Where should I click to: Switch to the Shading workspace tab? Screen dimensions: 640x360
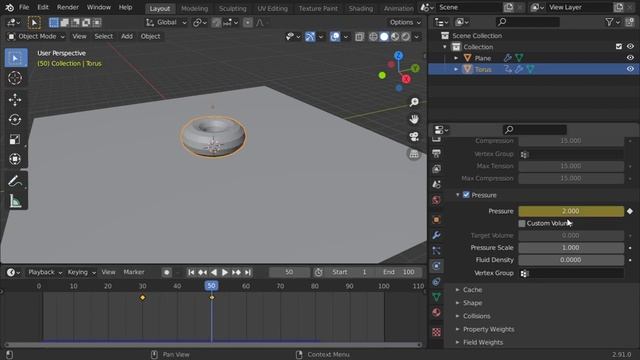pos(360,8)
